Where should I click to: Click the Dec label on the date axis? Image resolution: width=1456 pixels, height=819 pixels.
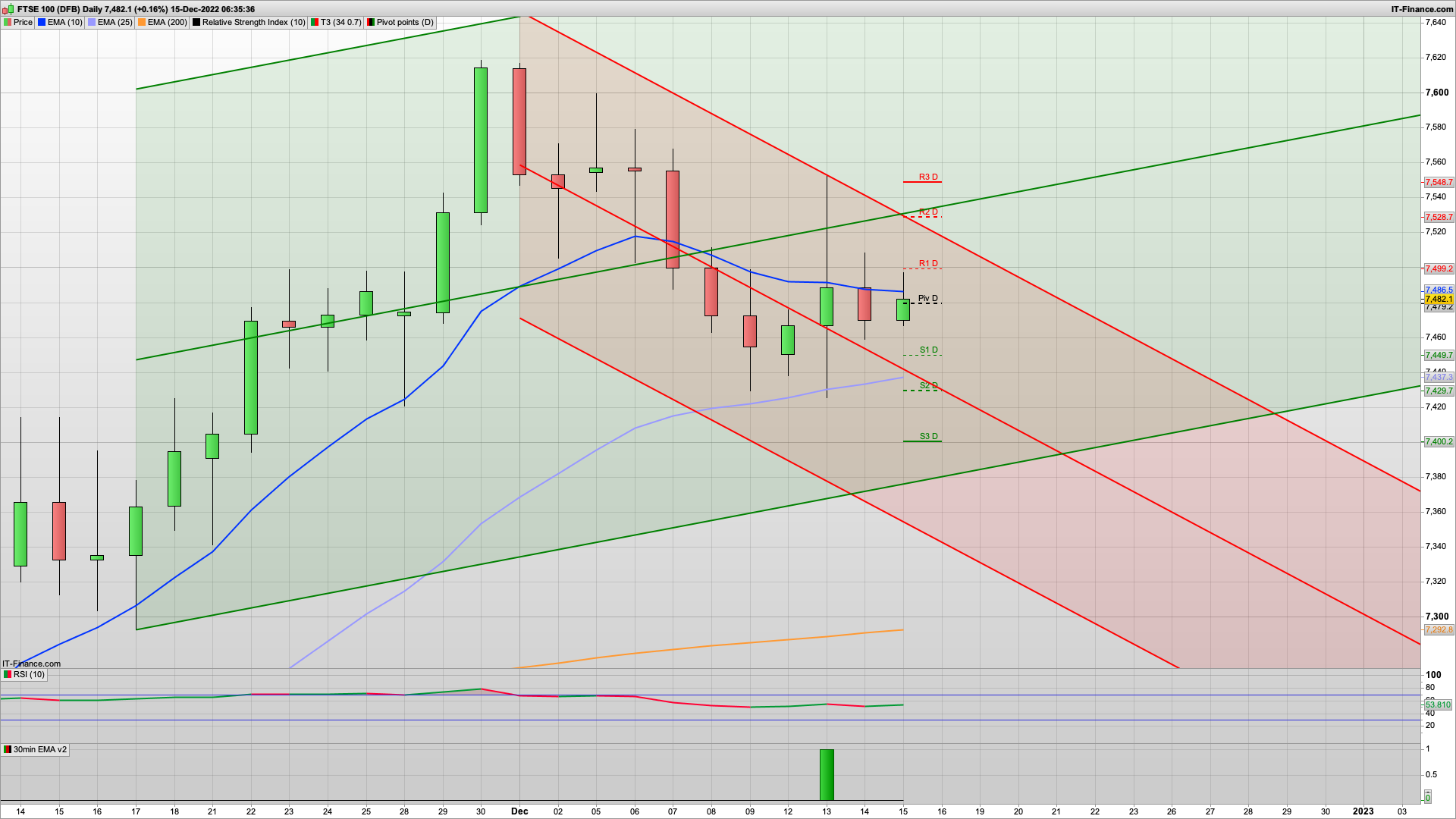[519, 811]
